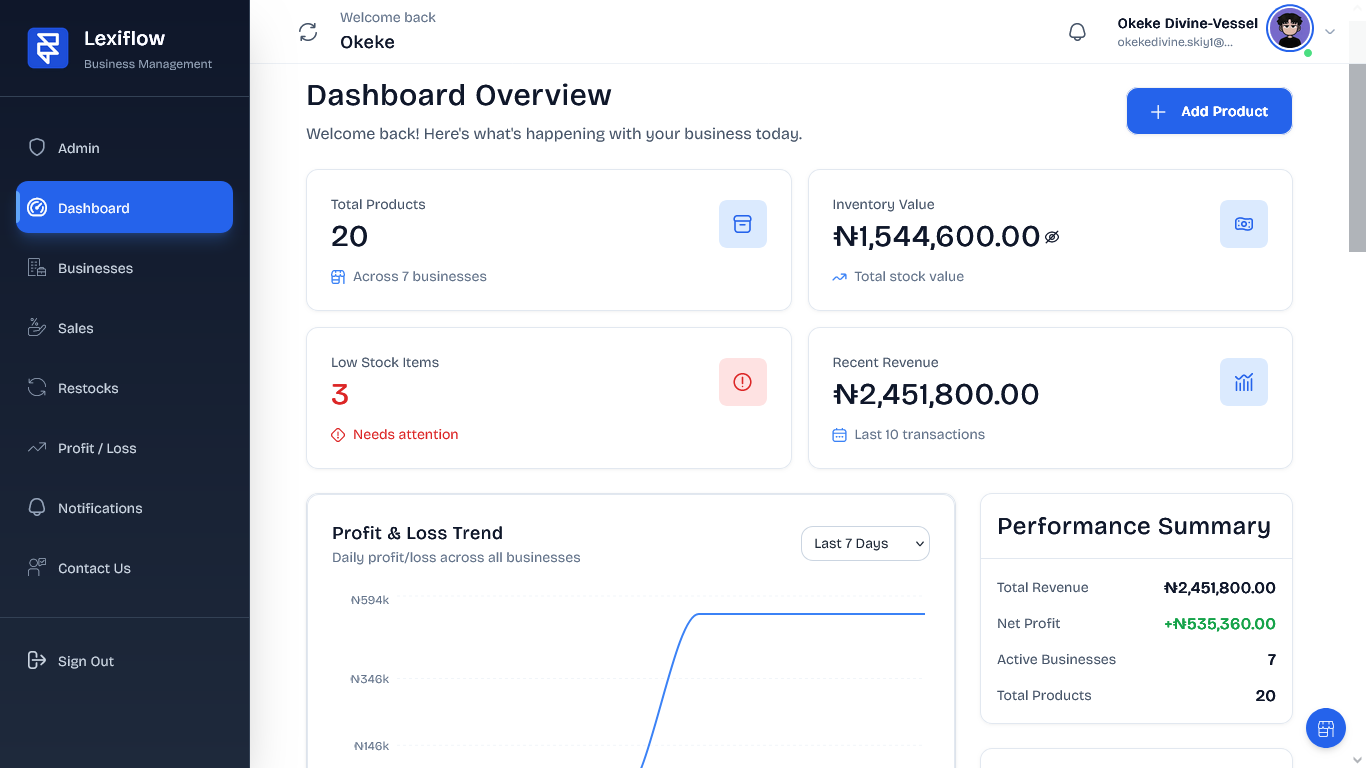Click the Okeke Divine-Vessel name in header

[x=1188, y=24]
